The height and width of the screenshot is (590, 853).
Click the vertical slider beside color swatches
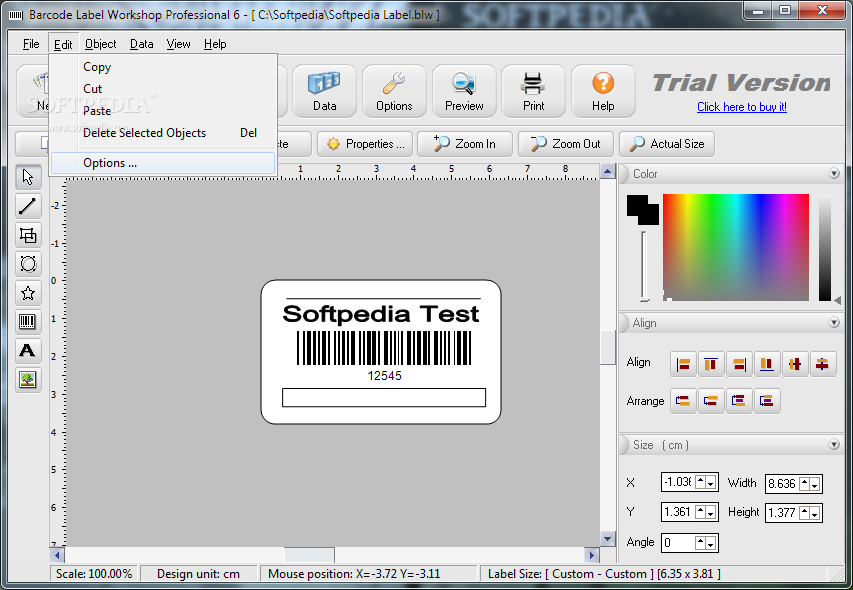tap(644, 266)
